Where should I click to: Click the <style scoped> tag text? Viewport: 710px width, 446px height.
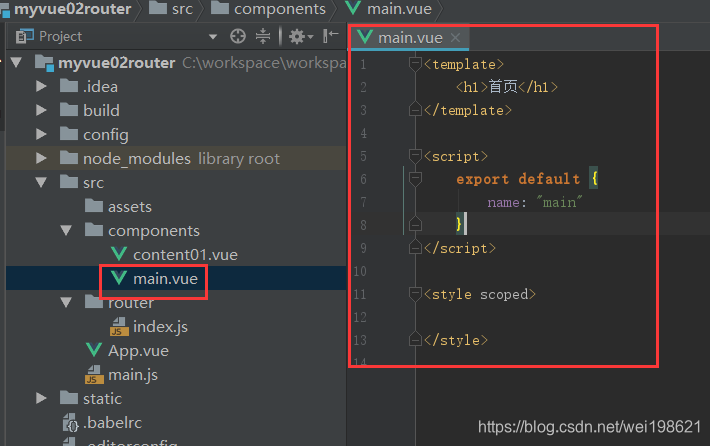coord(480,294)
